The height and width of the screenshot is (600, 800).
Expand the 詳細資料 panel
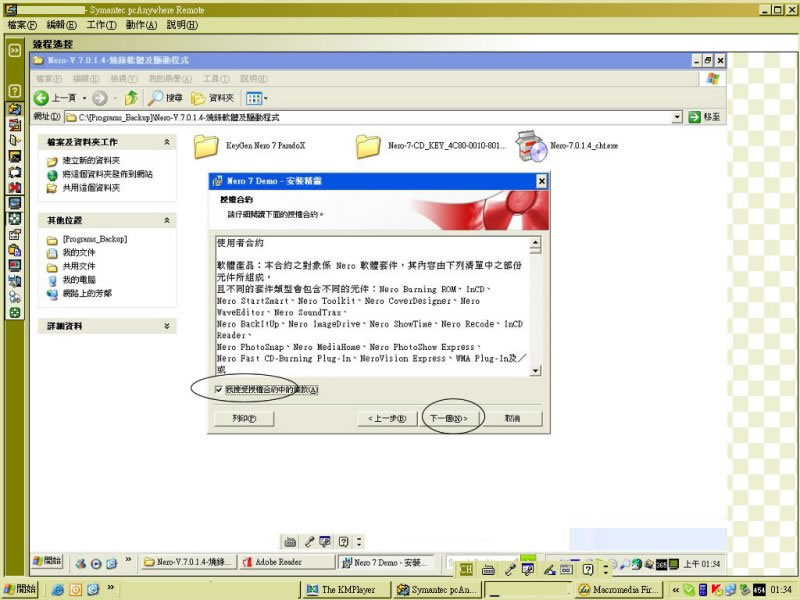[x=167, y=326]
